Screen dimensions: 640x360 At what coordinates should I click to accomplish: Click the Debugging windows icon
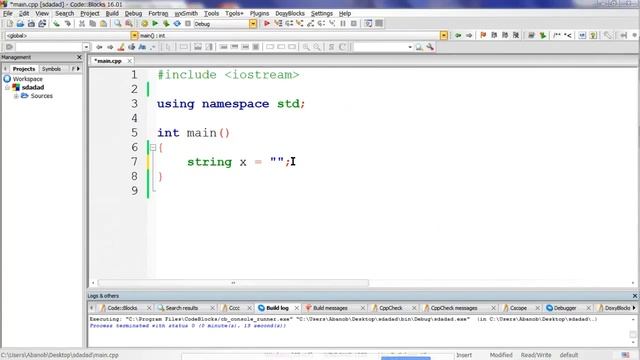(x=368, y=24)
